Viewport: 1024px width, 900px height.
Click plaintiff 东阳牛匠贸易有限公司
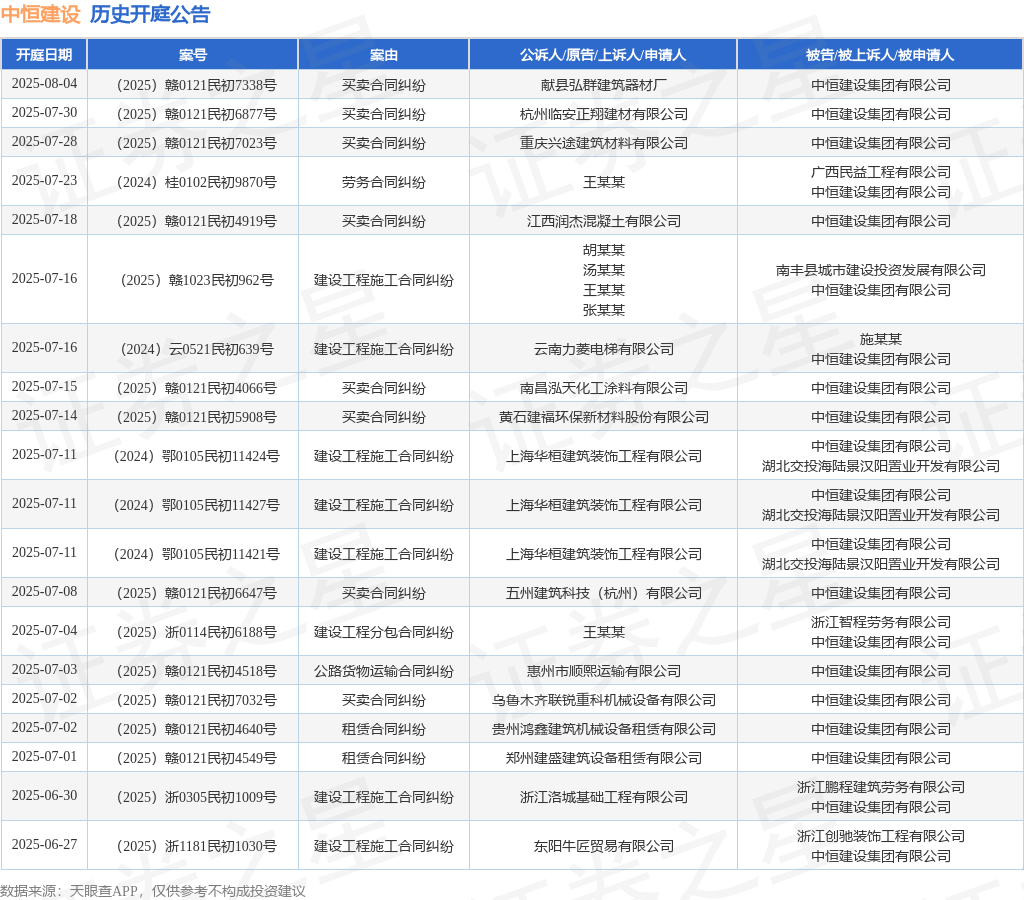coord(603,846)
